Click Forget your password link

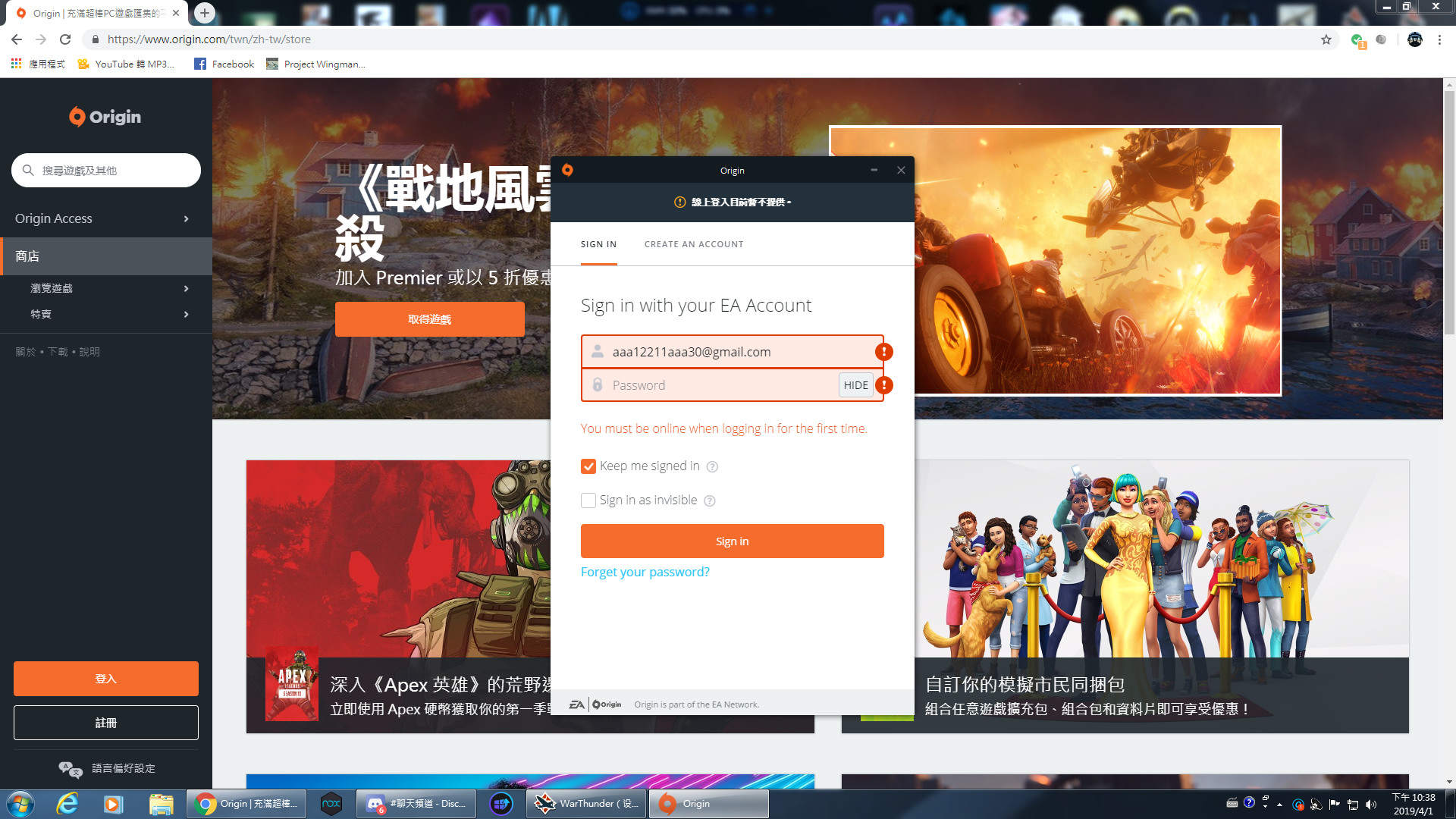645,572
